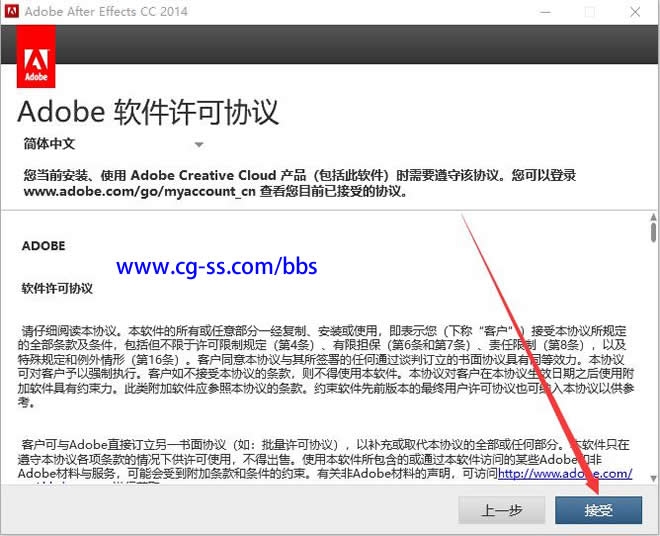Viewport: 660px width, 536px height.
Task: Click the red Adobe logo banner
Action: click(37, 58)
